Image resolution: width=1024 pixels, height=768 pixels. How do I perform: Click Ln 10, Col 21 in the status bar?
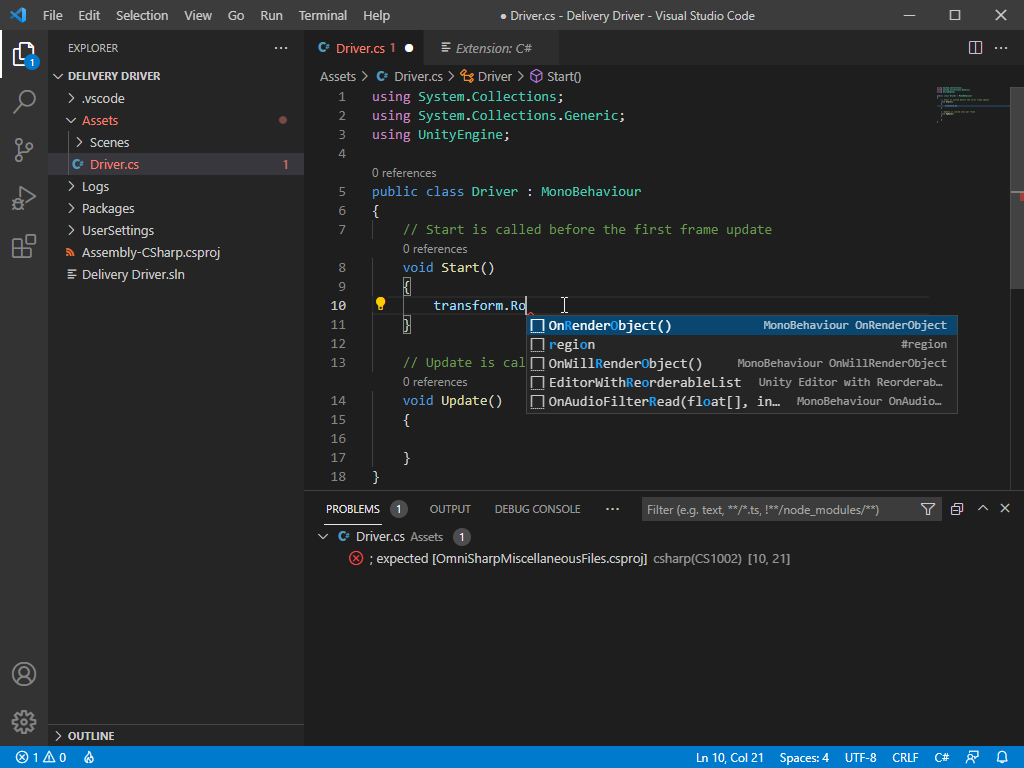point(729,757)
